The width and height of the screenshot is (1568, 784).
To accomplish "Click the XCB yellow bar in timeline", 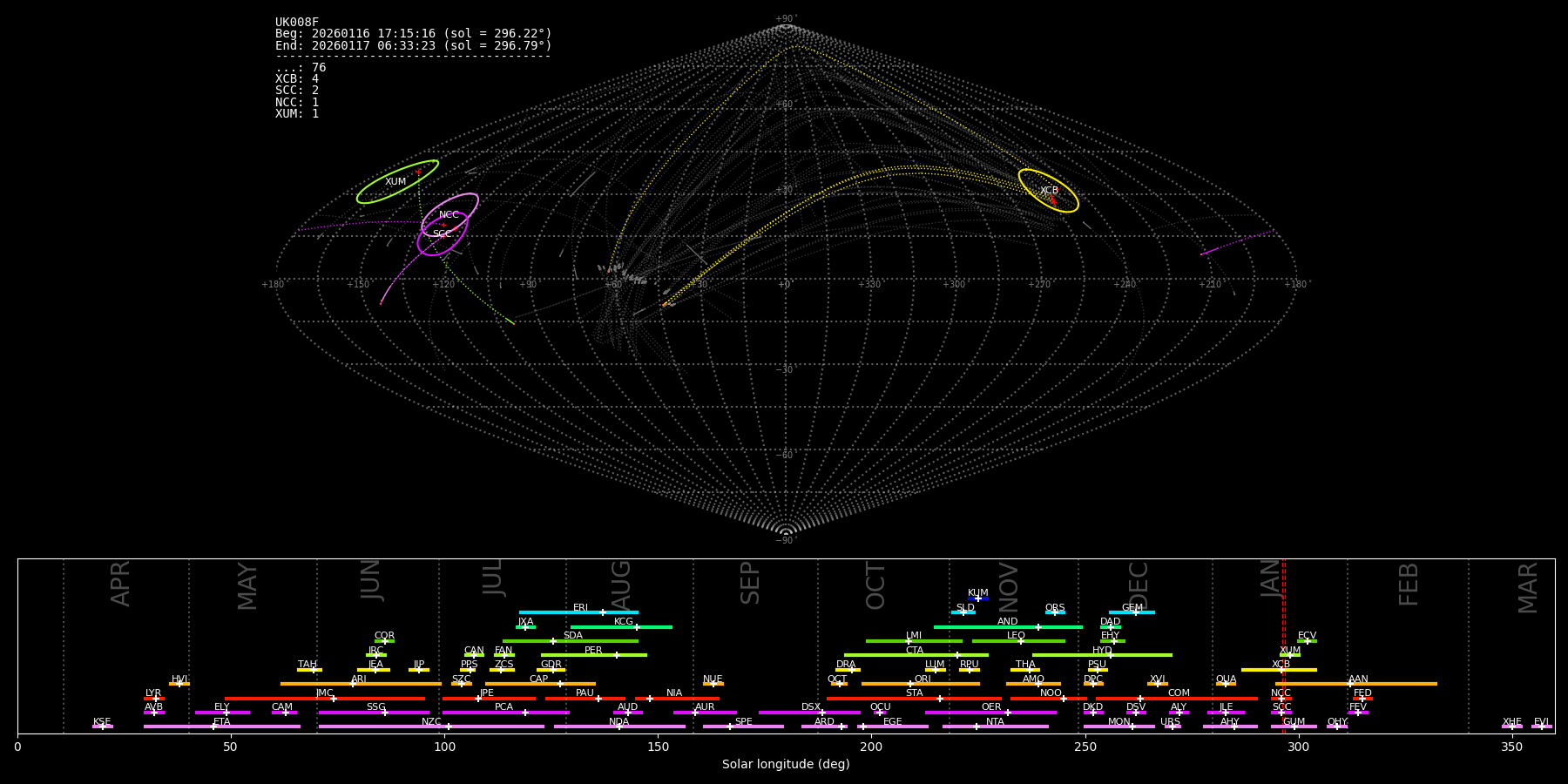I will 1279,670.
